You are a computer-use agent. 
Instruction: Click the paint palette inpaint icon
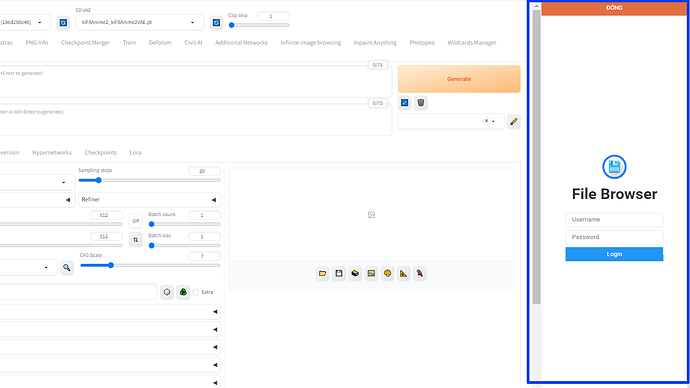pyautogui.click(x=388, y=274)
